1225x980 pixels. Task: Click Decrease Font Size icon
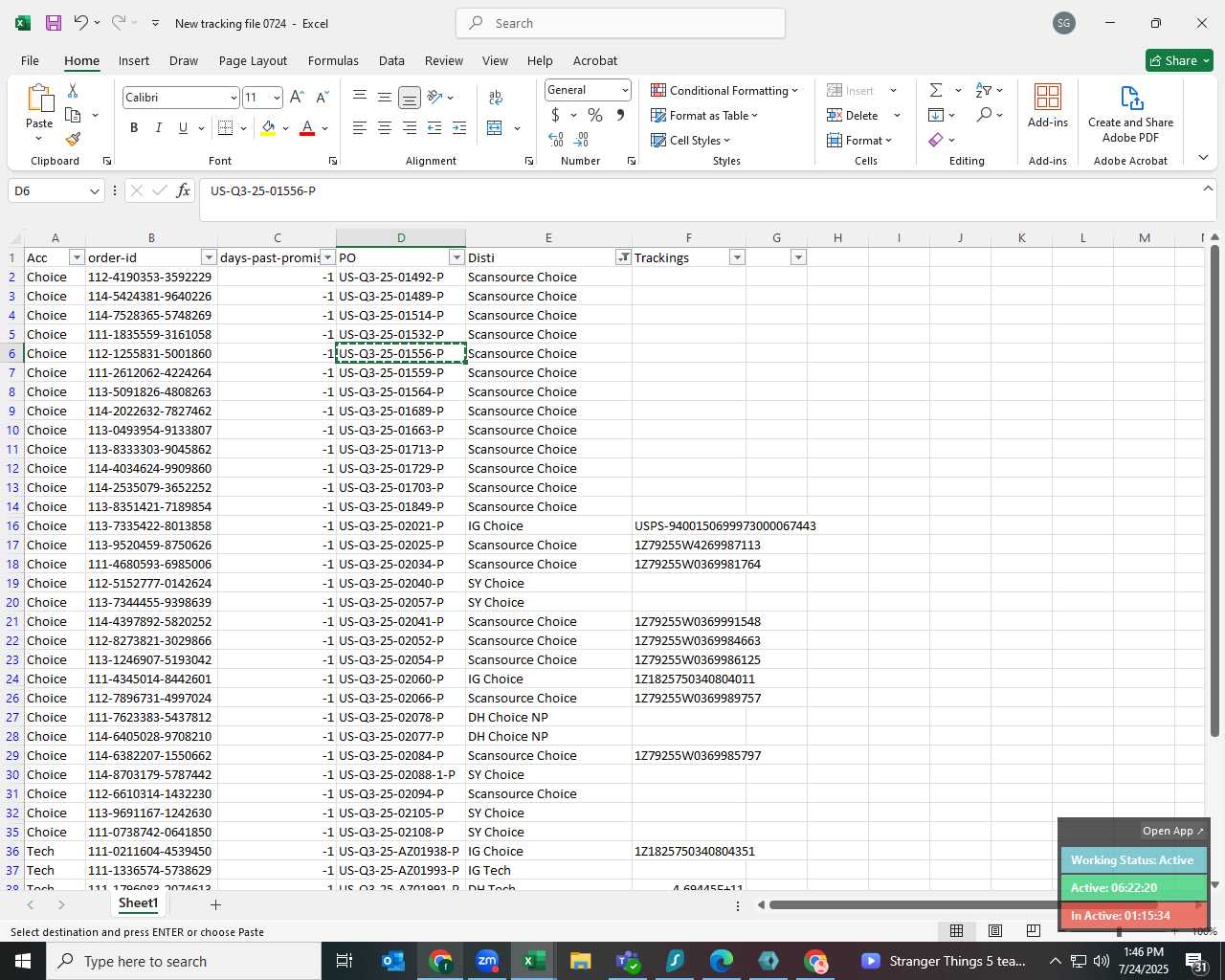[x=323, y=97]
